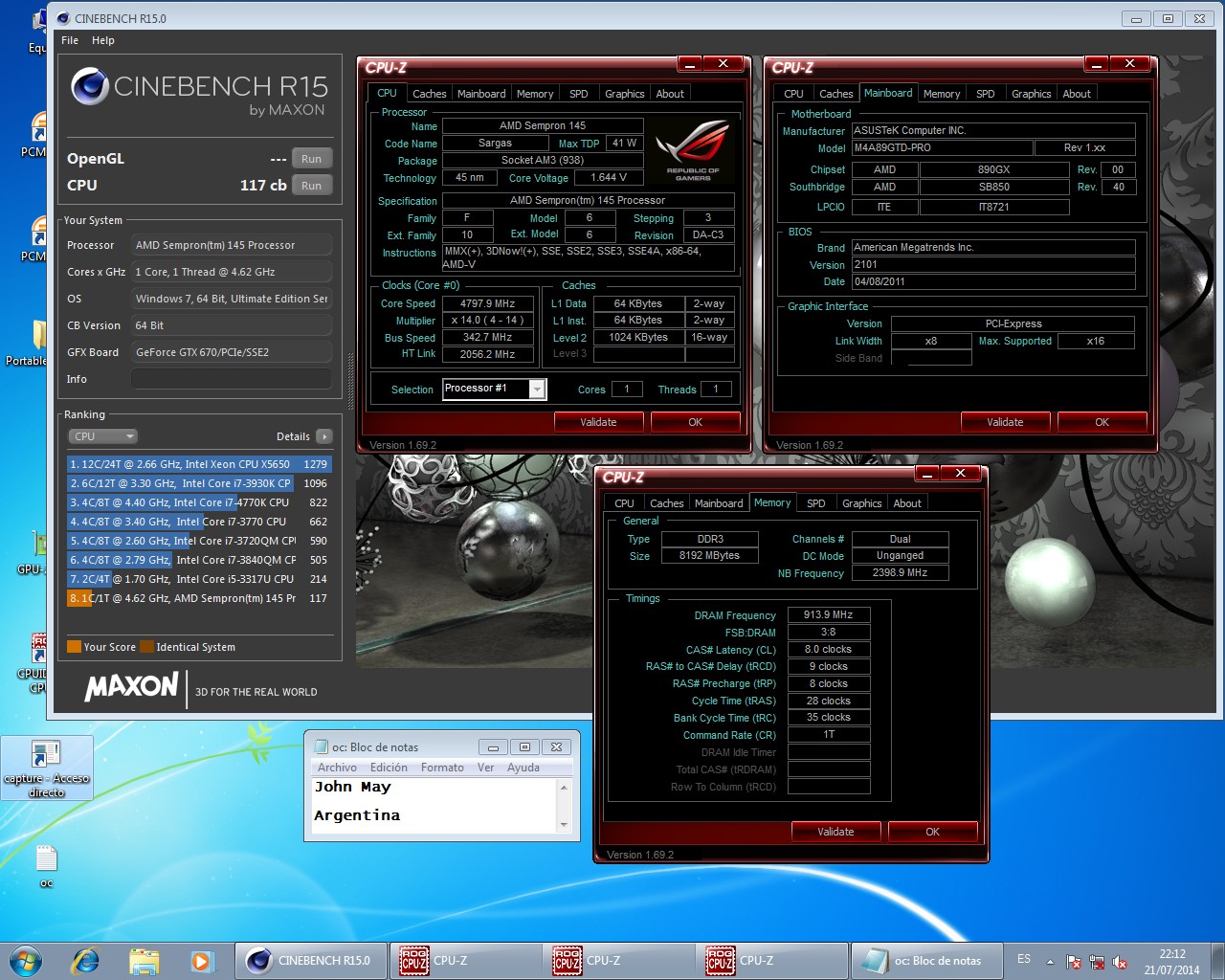Click OK in CPU-Z Memory window
Screen dimensions: 1225x980
click(x=933, y=832)
